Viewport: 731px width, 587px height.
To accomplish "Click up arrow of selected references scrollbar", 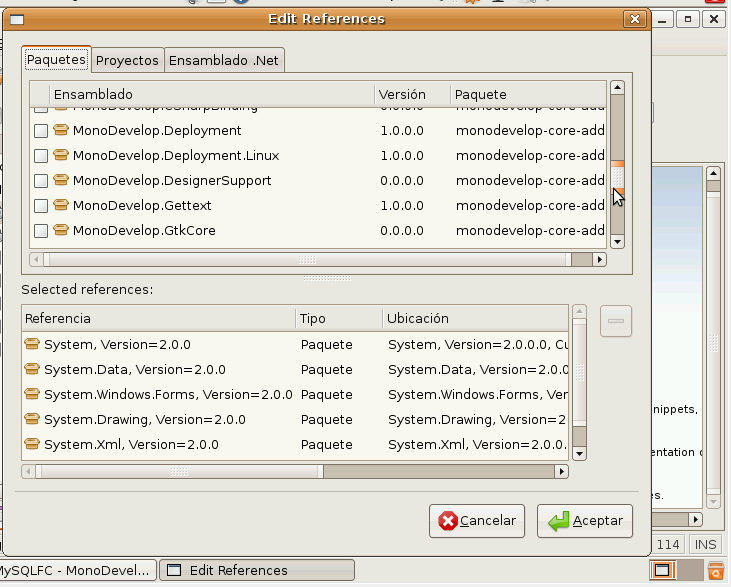I will [579, 311].
